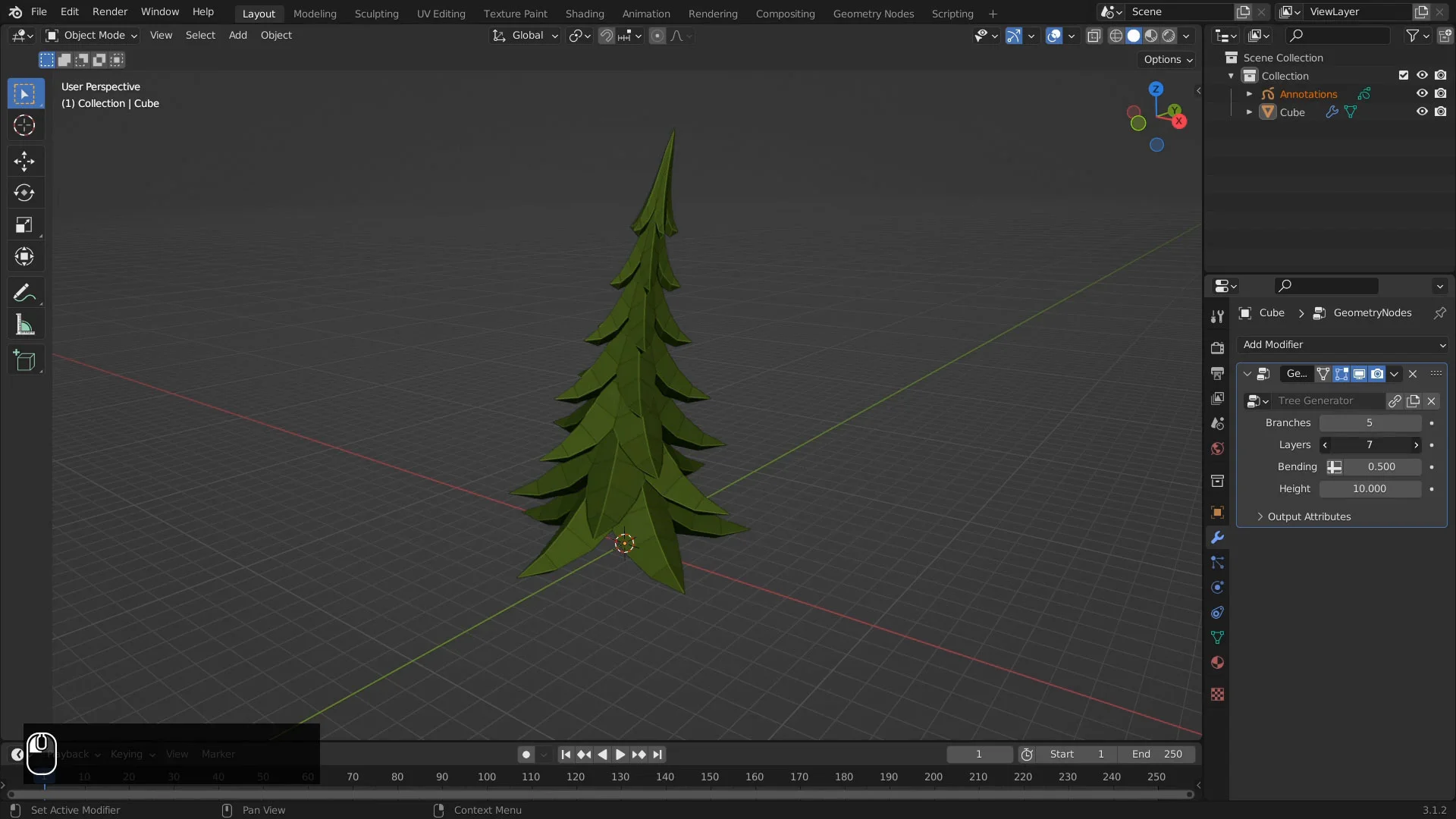1456x819 pixels.
Task: Adjust the Branches value field
Action: click(1370, 423)
